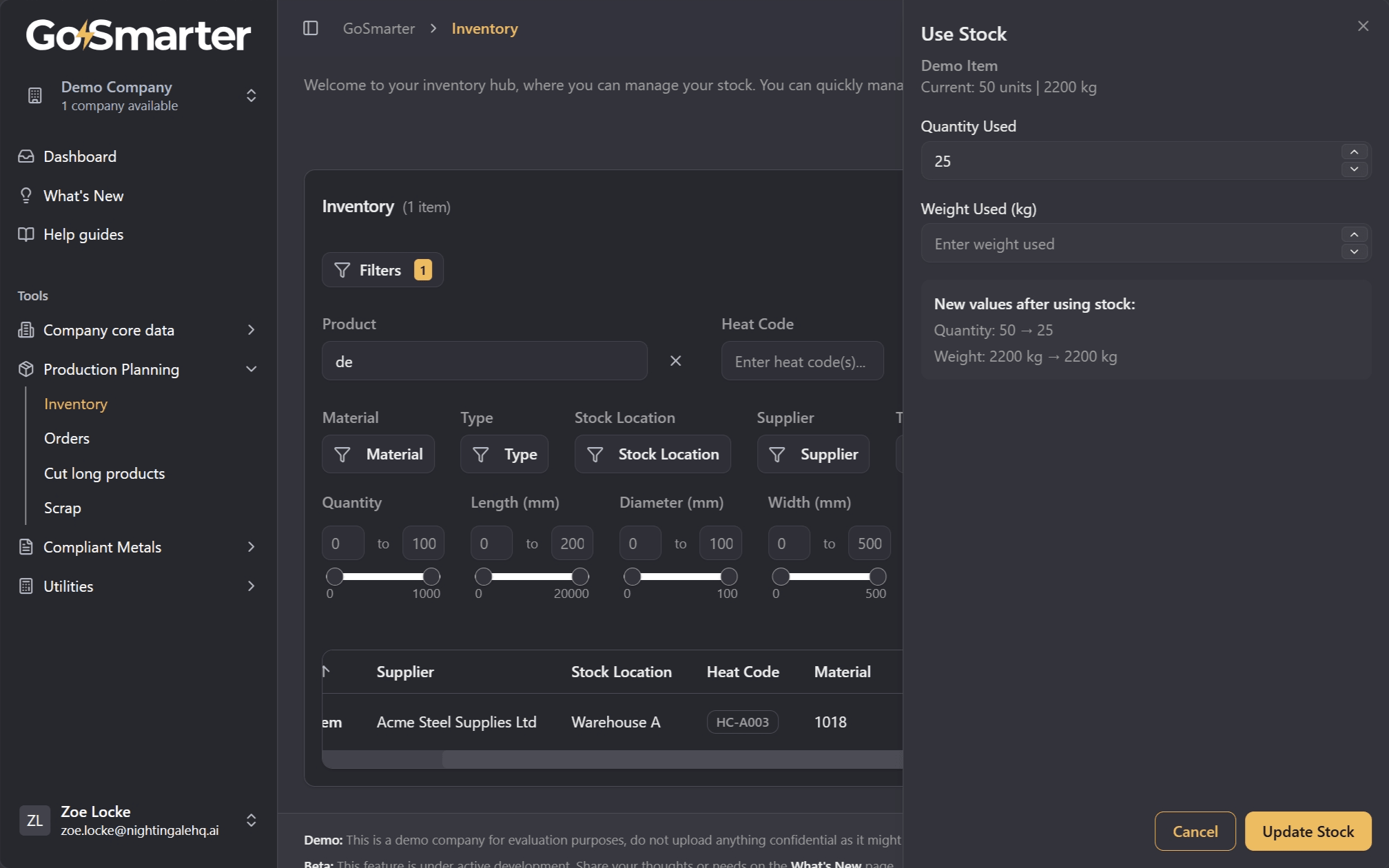
Task: Collapse Production Planning section
Action: [138, 369]
